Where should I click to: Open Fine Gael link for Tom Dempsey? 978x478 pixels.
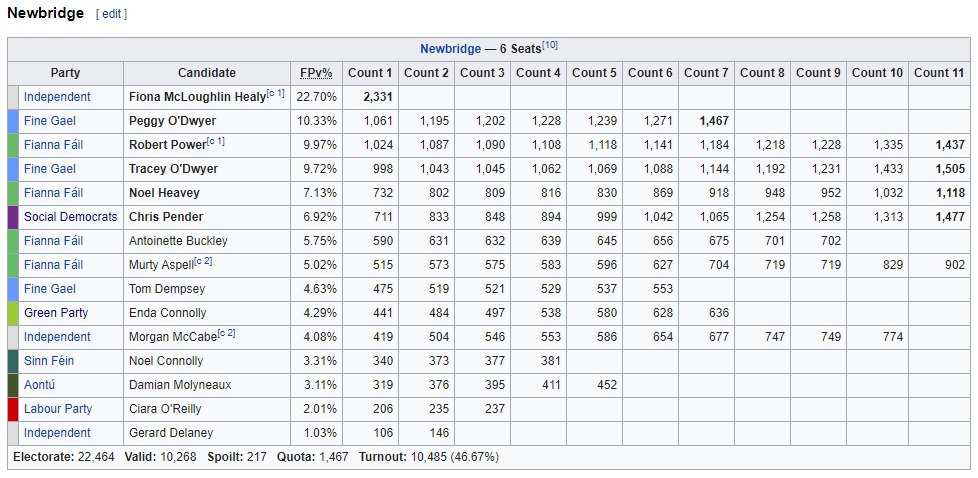pyautogui.click(x=50, y=289)
